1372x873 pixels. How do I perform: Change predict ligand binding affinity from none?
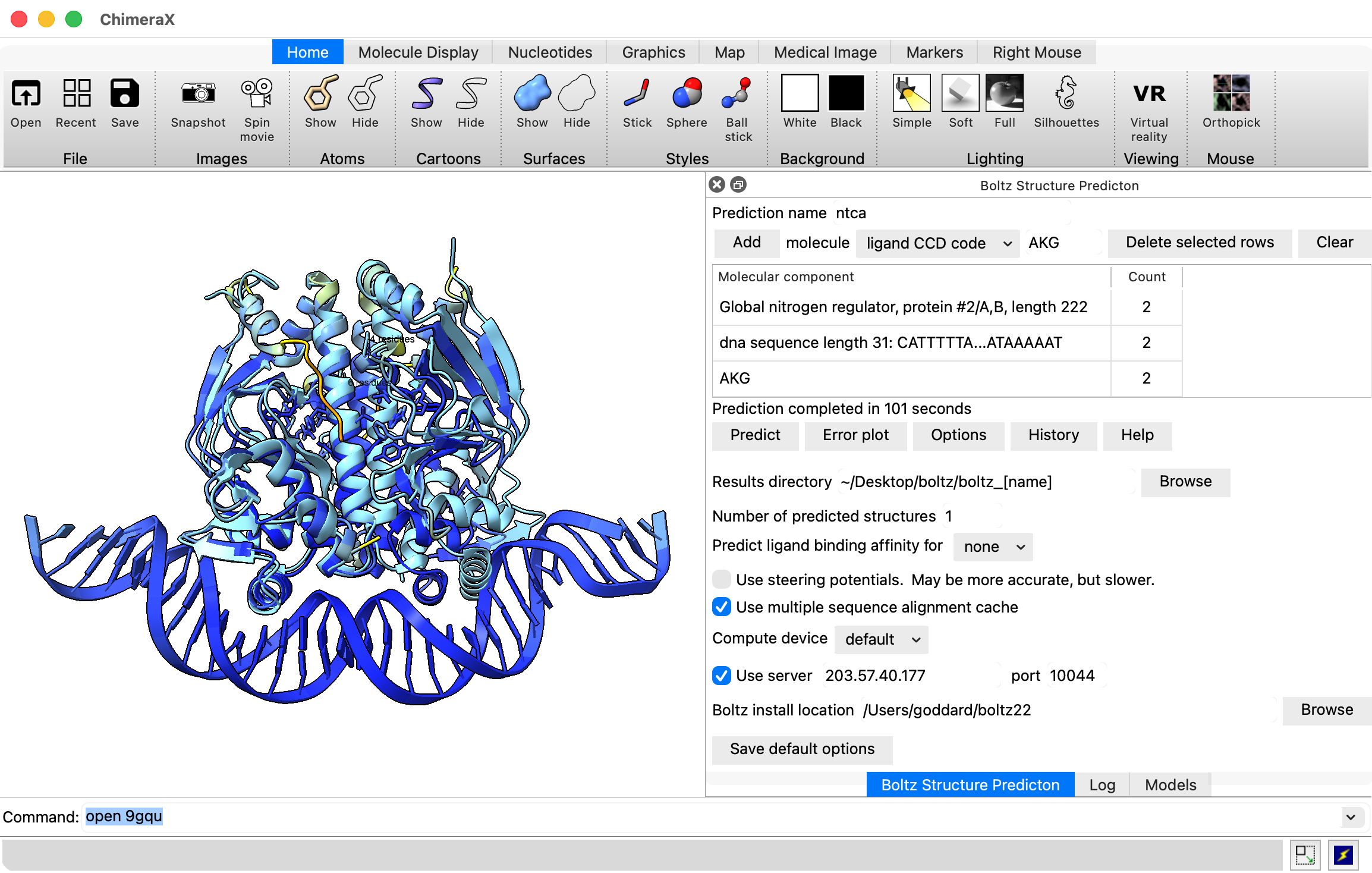point(992,547)
